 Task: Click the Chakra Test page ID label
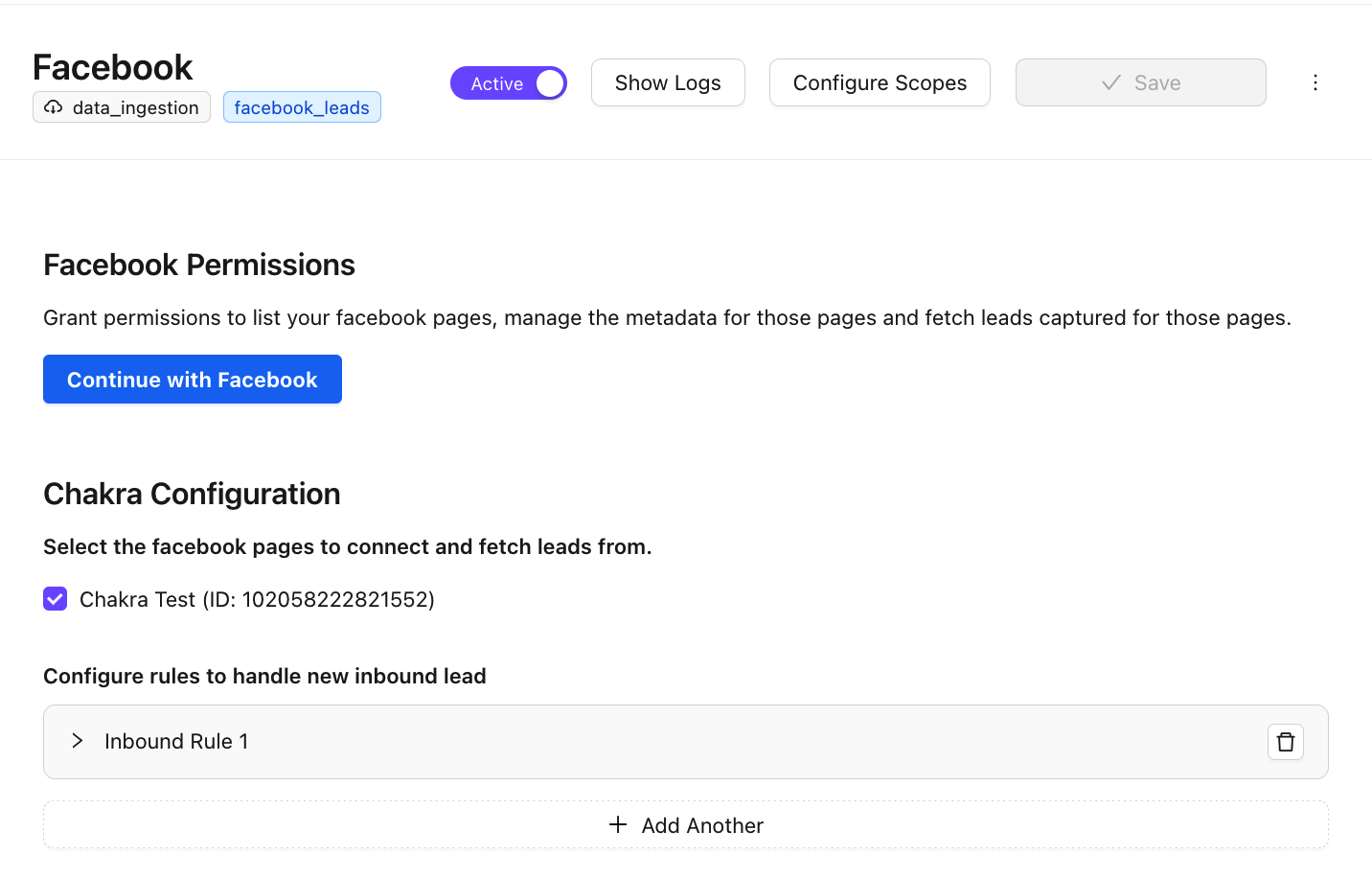257,600
